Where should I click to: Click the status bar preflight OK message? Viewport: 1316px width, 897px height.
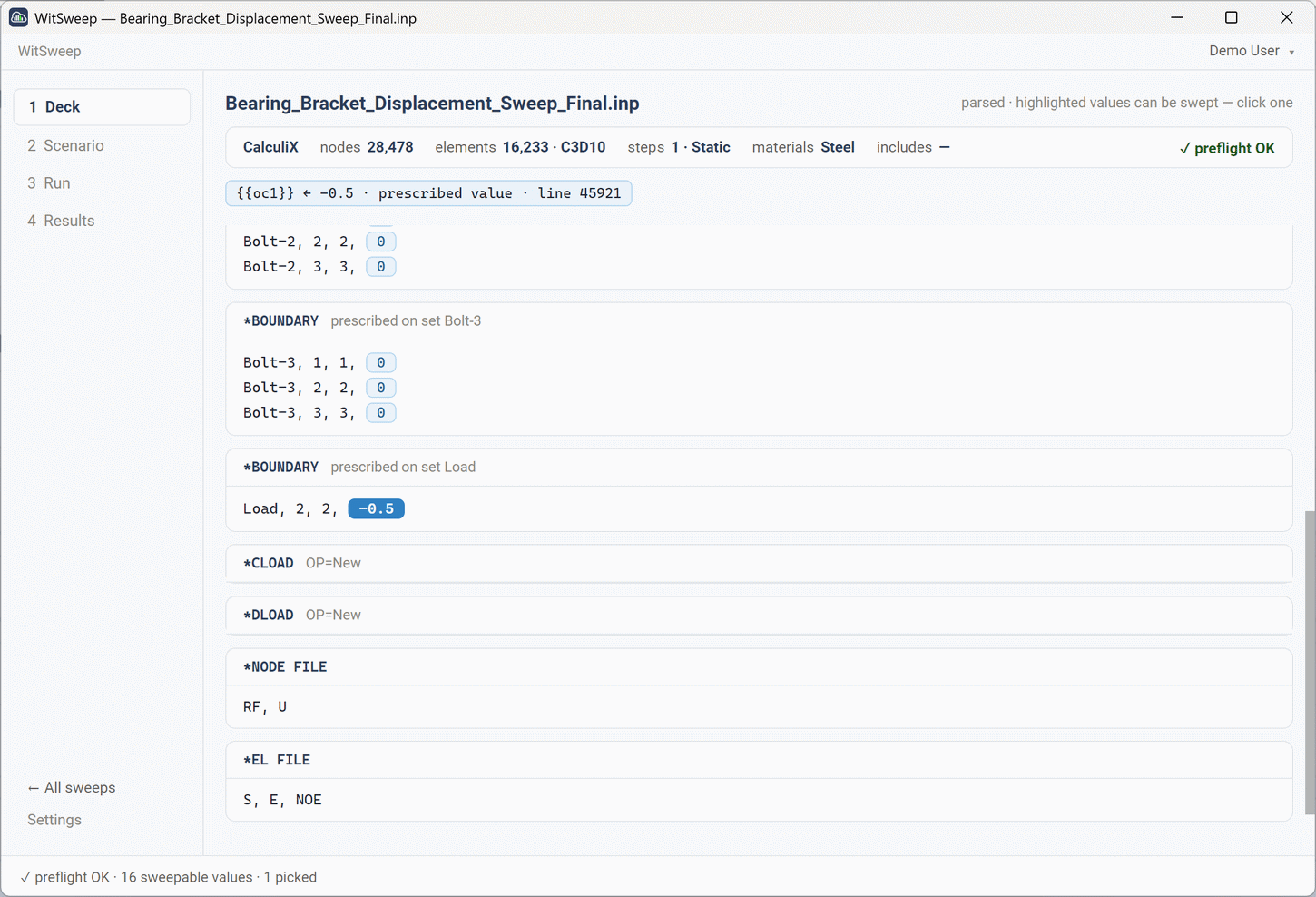tap(168, 878)
